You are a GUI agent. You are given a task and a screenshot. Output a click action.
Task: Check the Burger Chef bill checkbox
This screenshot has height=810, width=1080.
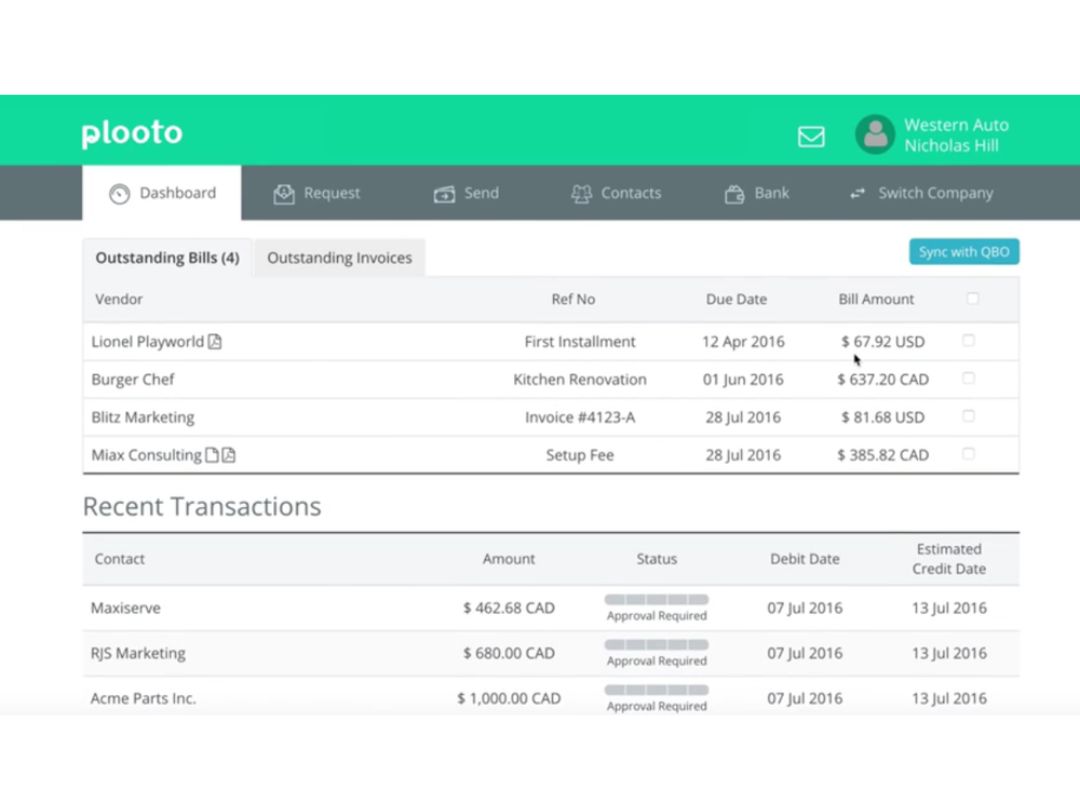(968, 378)
